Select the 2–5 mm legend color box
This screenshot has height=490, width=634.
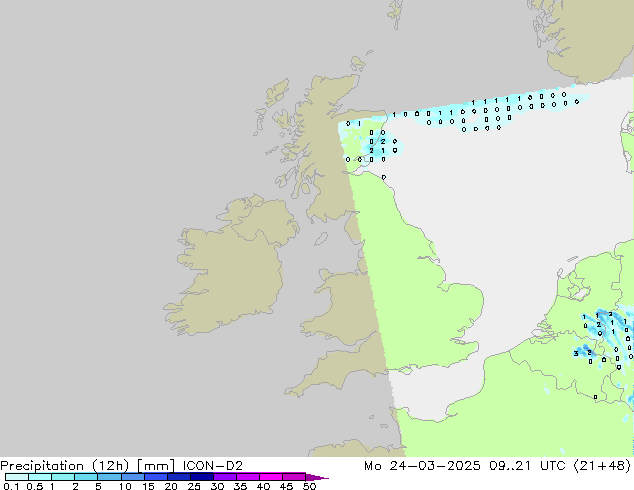point(86,477)
